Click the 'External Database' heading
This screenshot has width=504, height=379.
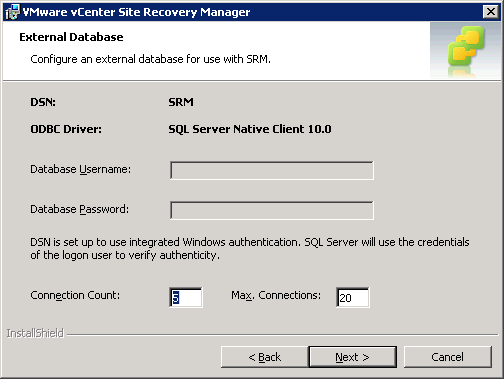(71, 37)
